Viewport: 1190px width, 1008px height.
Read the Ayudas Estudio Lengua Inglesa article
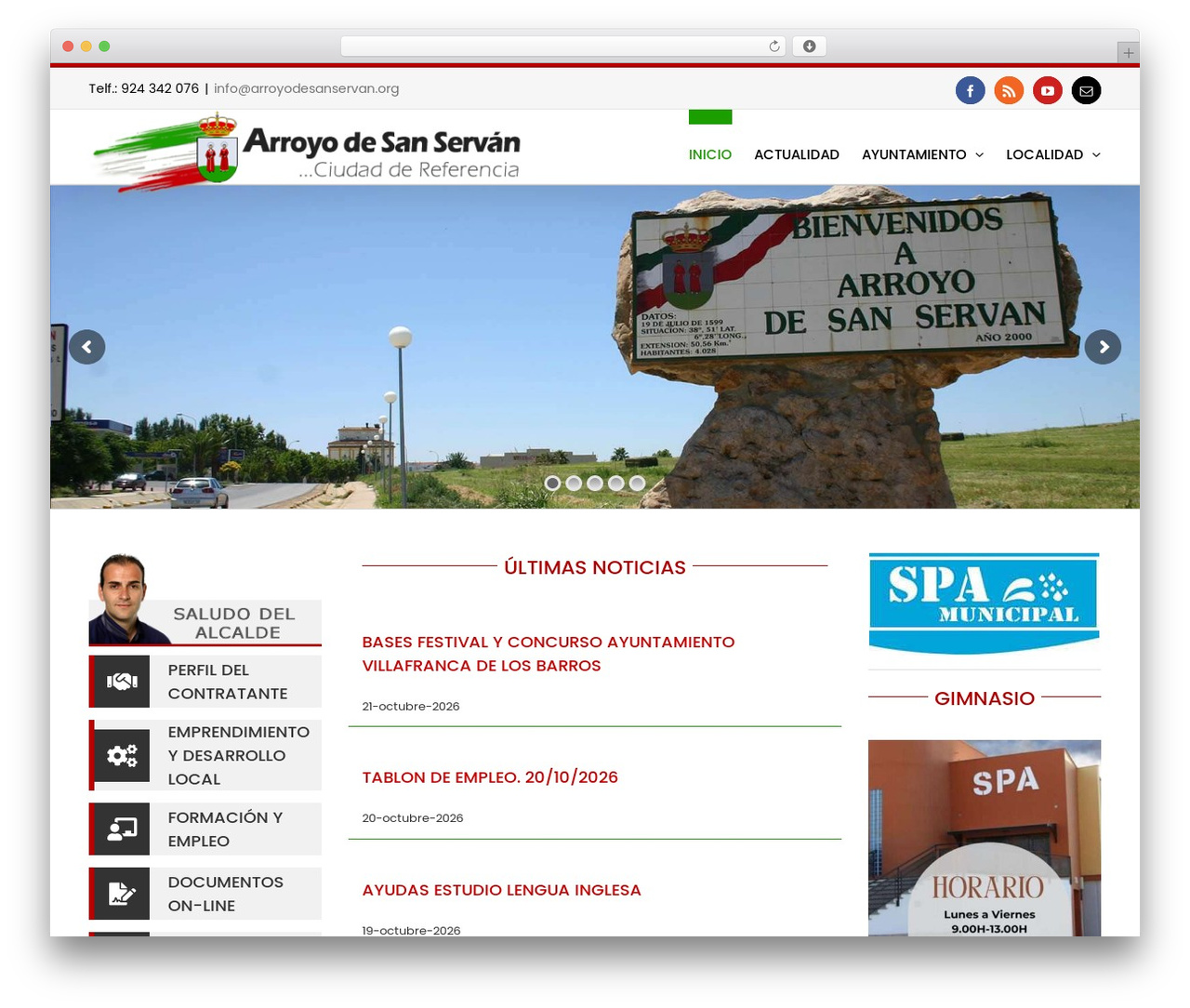click(x=502, y=890)
